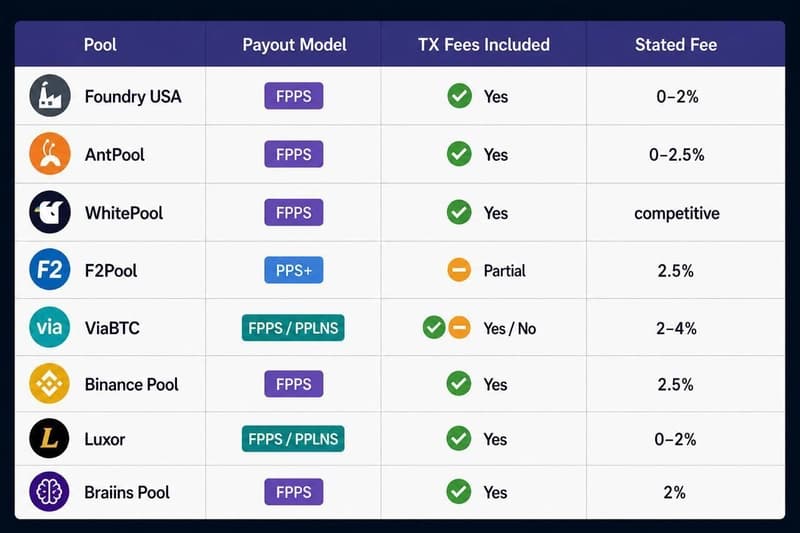Click the Pool column header
The height and width of the screenshot is (533, 800).
100,45
